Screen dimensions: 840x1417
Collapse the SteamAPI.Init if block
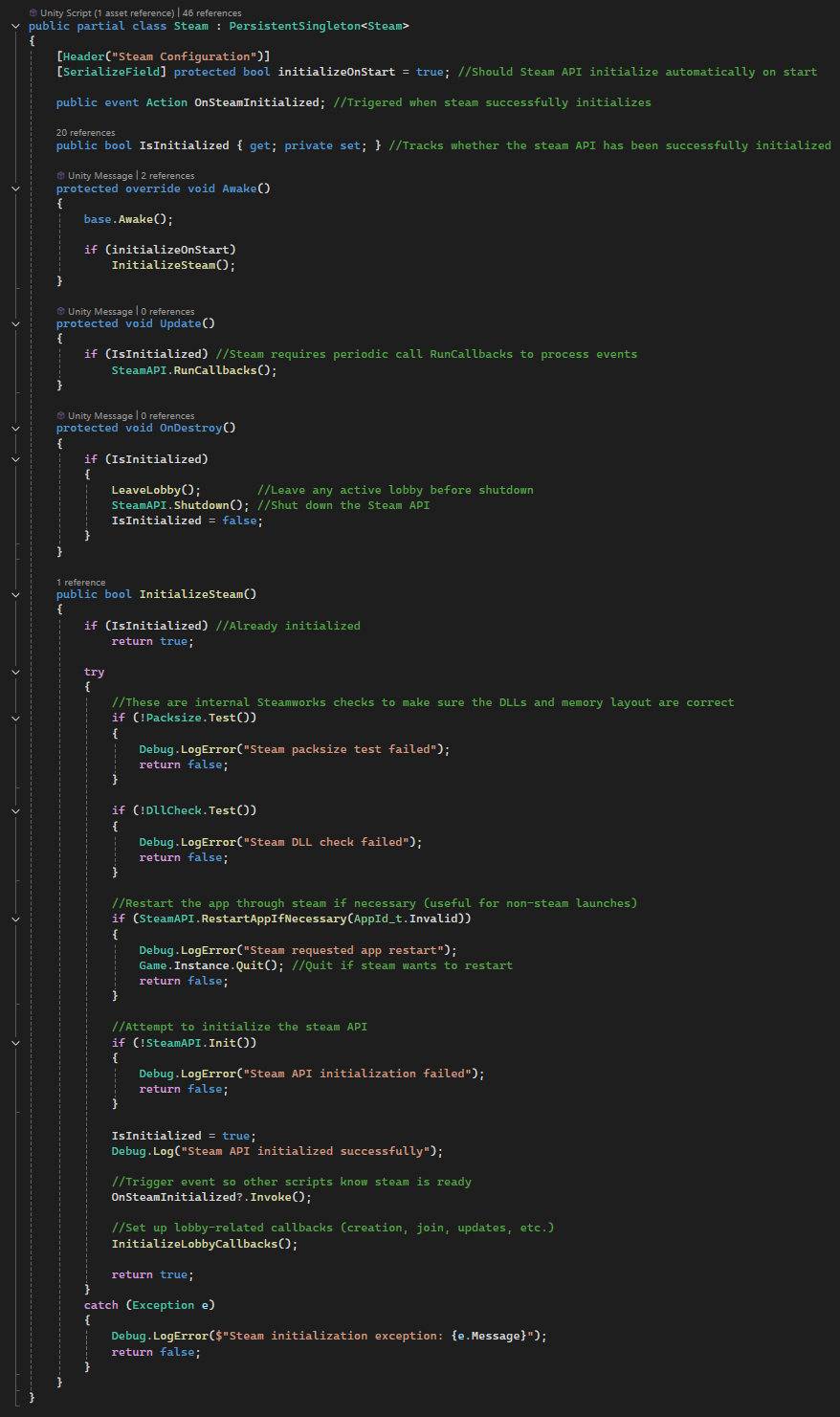14,1042
